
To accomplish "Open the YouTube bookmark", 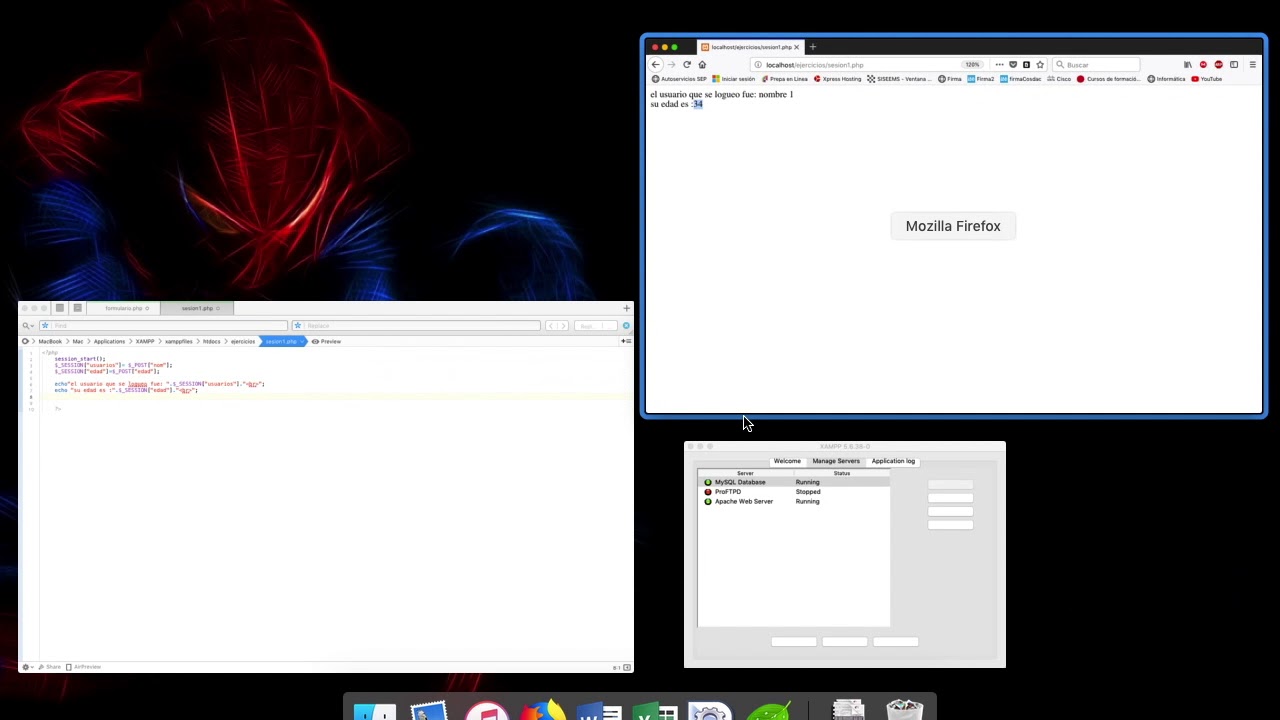I will coord(1207,79).
